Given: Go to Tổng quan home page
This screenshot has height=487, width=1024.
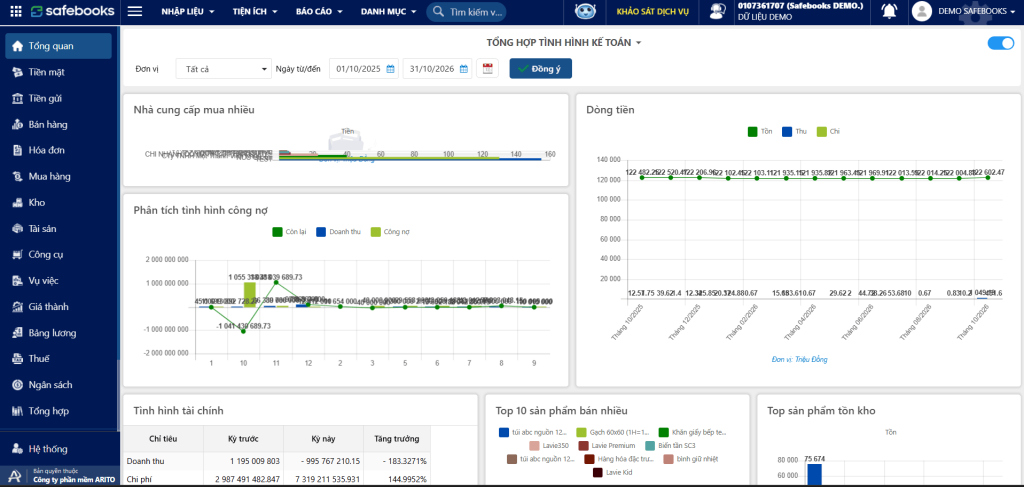Looking at the screenshot, I should pyautogui.click(x=59, y=46).
